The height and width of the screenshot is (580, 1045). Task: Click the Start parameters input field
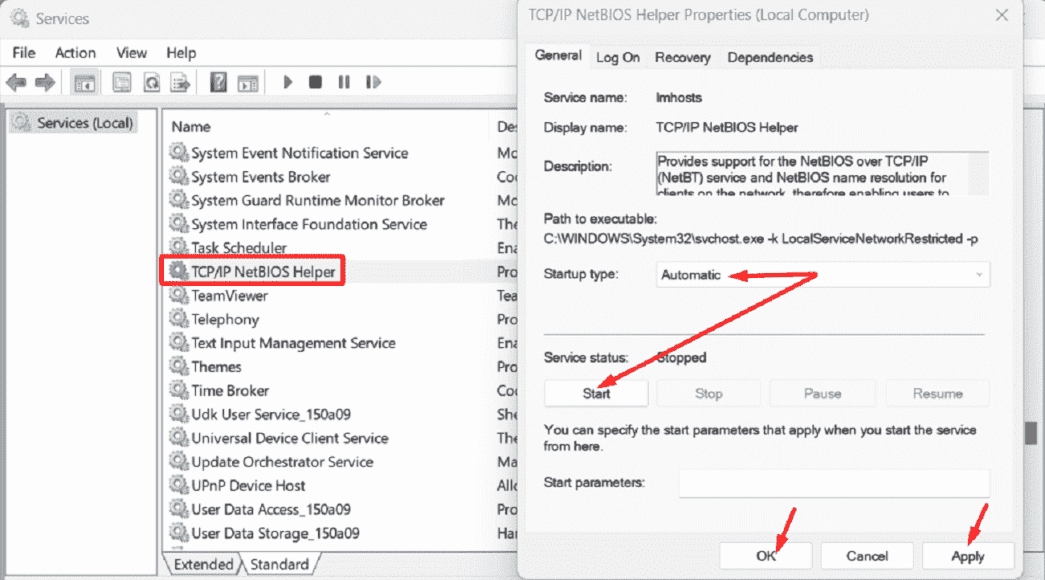(x=834, y=483)
